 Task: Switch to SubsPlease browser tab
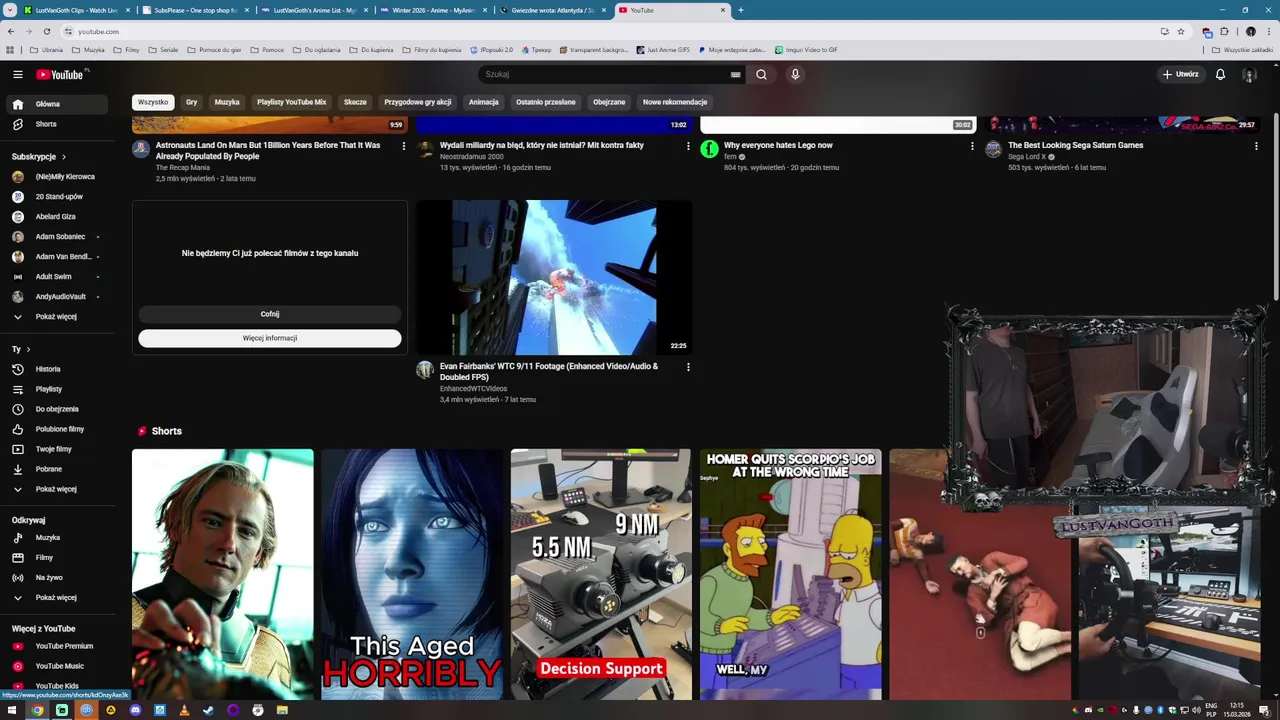click(195, 10)
